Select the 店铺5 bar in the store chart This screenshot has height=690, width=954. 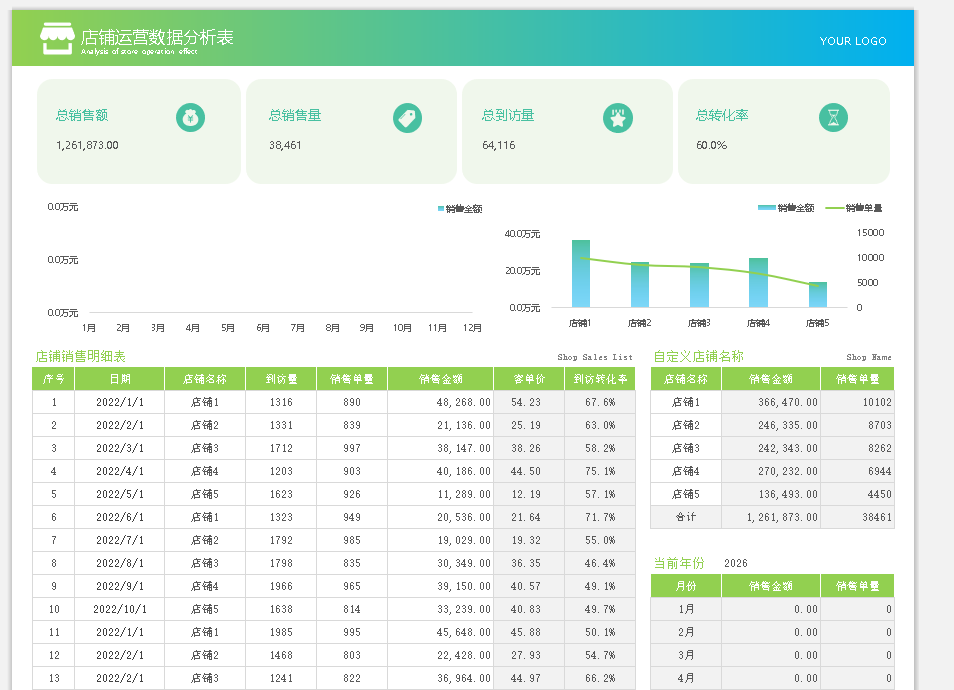(817, 294)
